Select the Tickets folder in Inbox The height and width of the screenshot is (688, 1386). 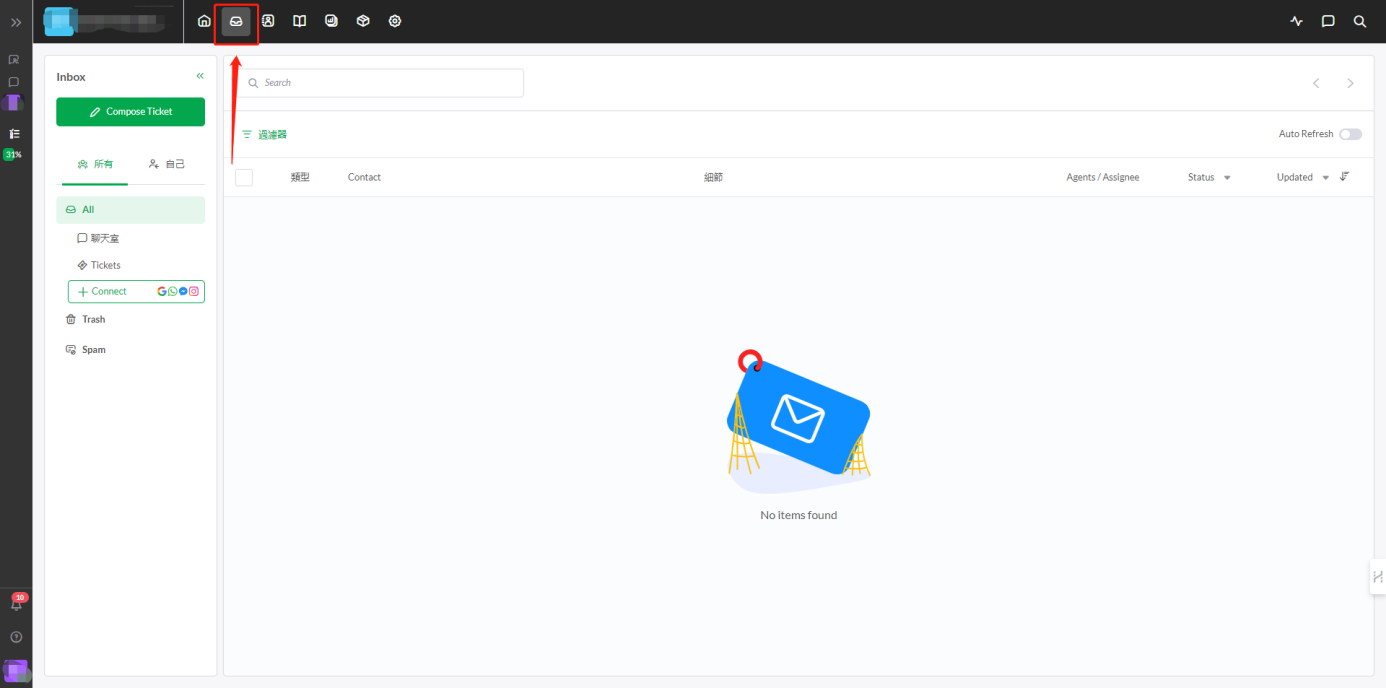105,265
